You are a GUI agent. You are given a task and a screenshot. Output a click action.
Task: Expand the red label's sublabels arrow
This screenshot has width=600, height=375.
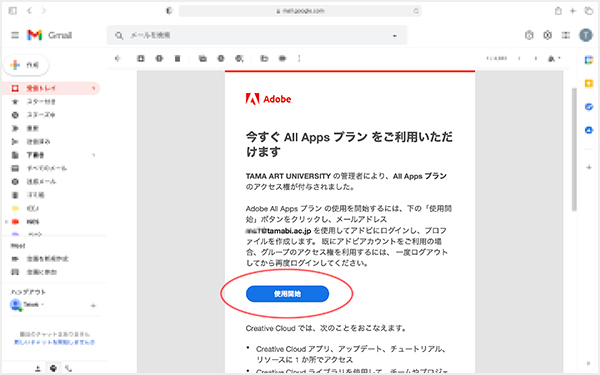(x=6, y=222)
